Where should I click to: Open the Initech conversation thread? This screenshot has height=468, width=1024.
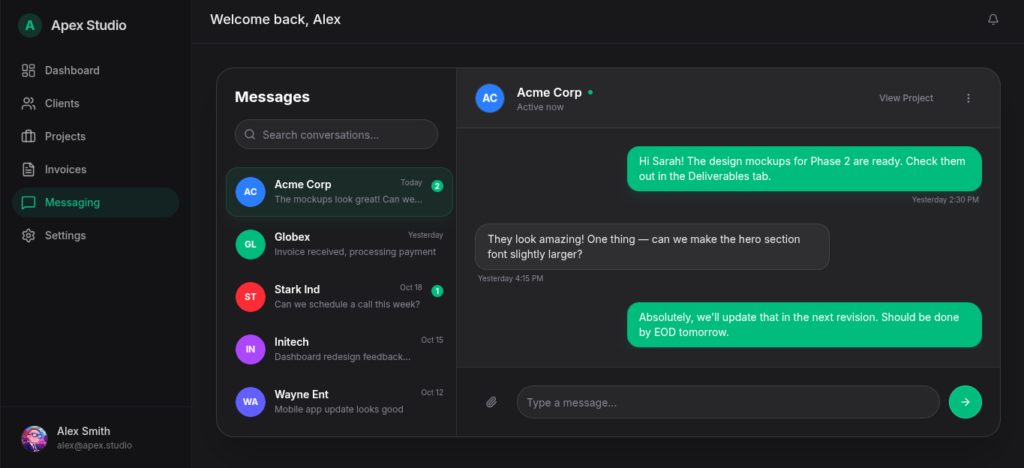tap(339, 349)
